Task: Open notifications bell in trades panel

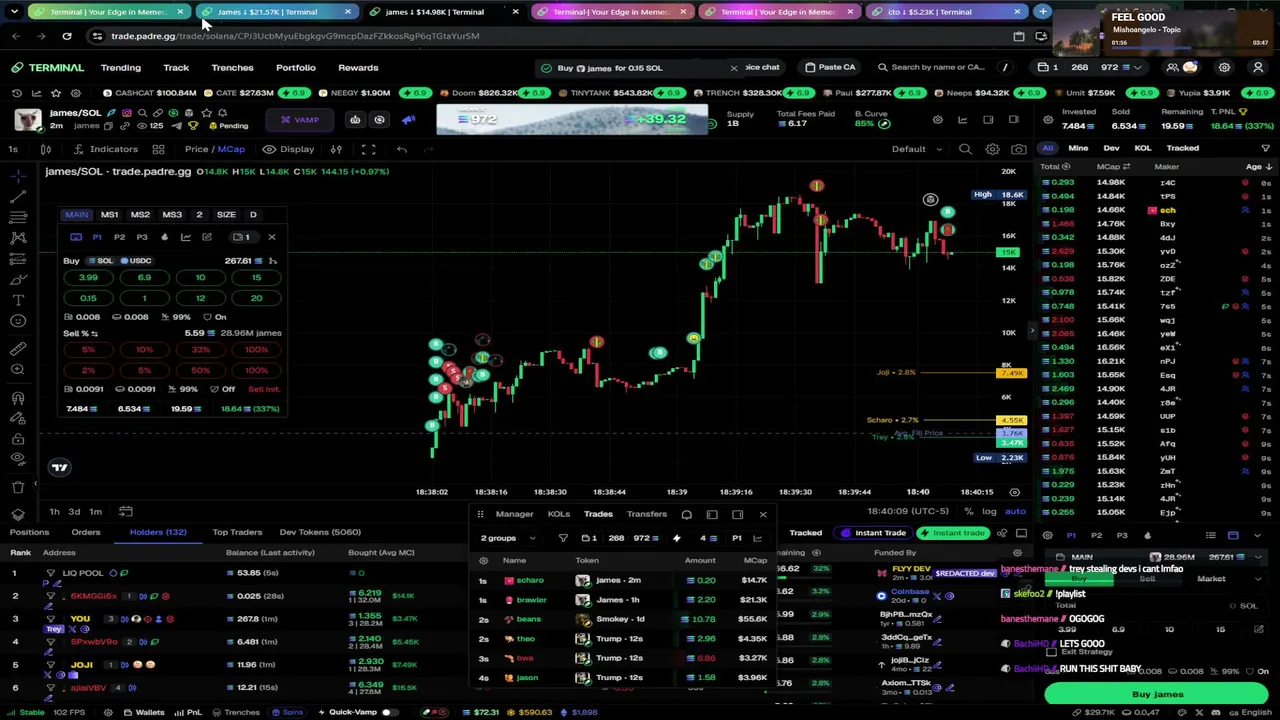Action: pos(686,514)
